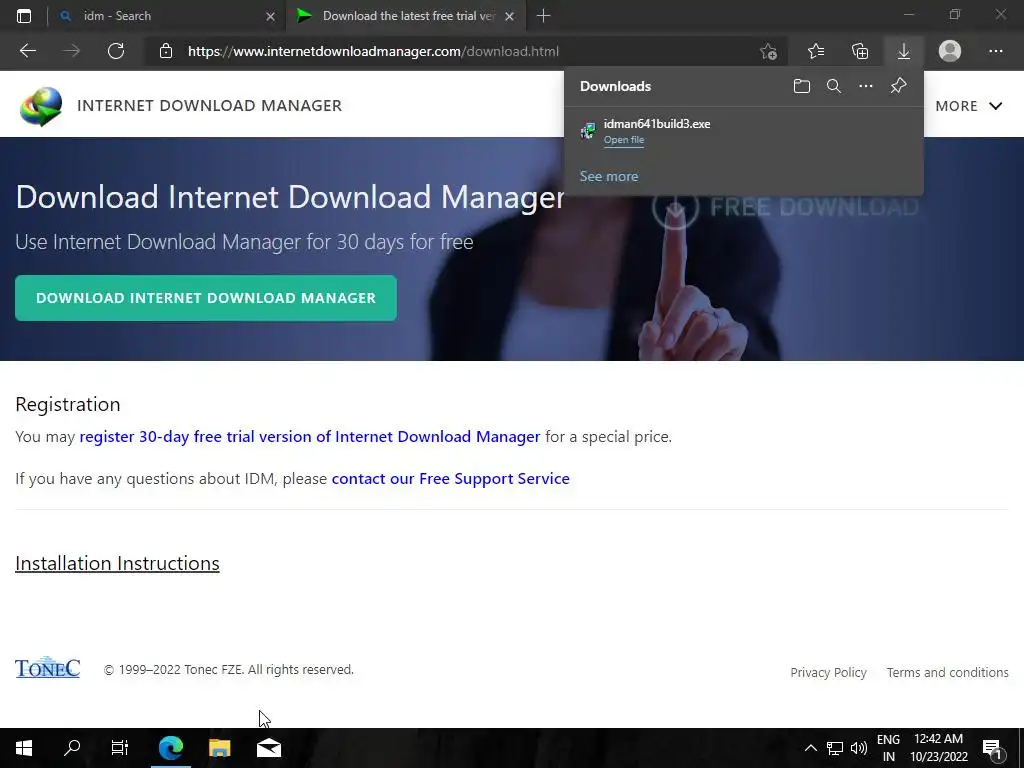The width and height of the screenshot is (1024, 768).
Task: Open more options in Downloads panel
Action: 866,86
